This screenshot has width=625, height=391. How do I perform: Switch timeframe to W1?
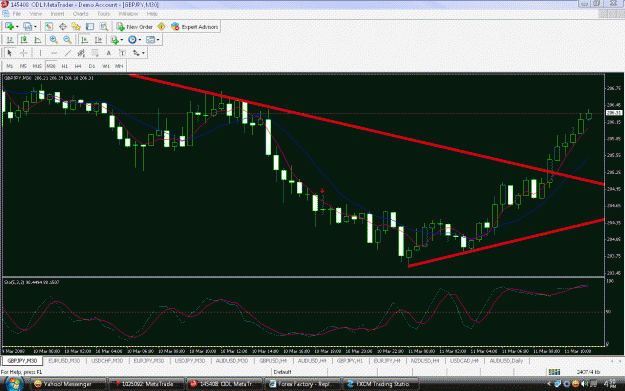pos(106,66)
